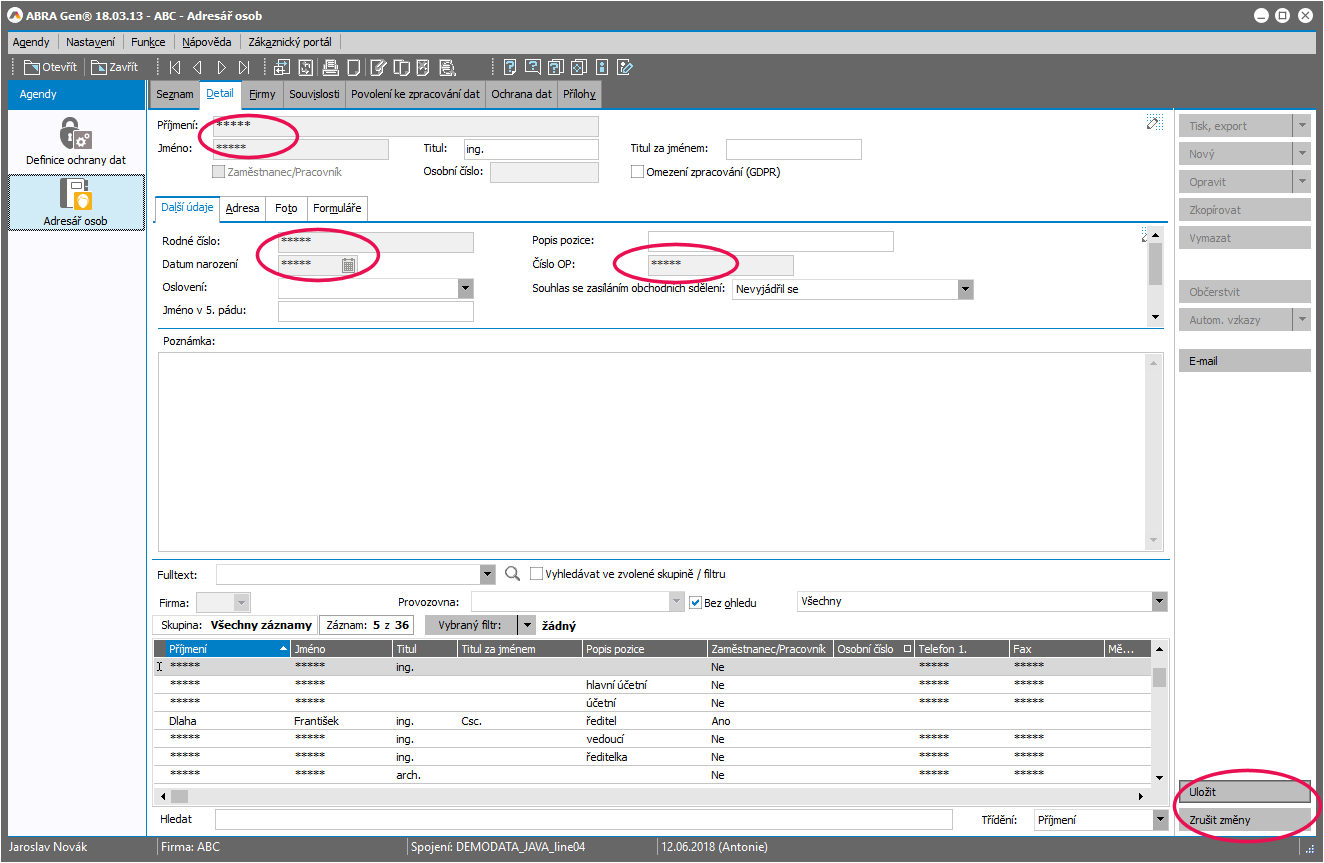Expand the Oslovení dropdown
The height and width of the screenshot is (863, 1324).
coord(465,288)
